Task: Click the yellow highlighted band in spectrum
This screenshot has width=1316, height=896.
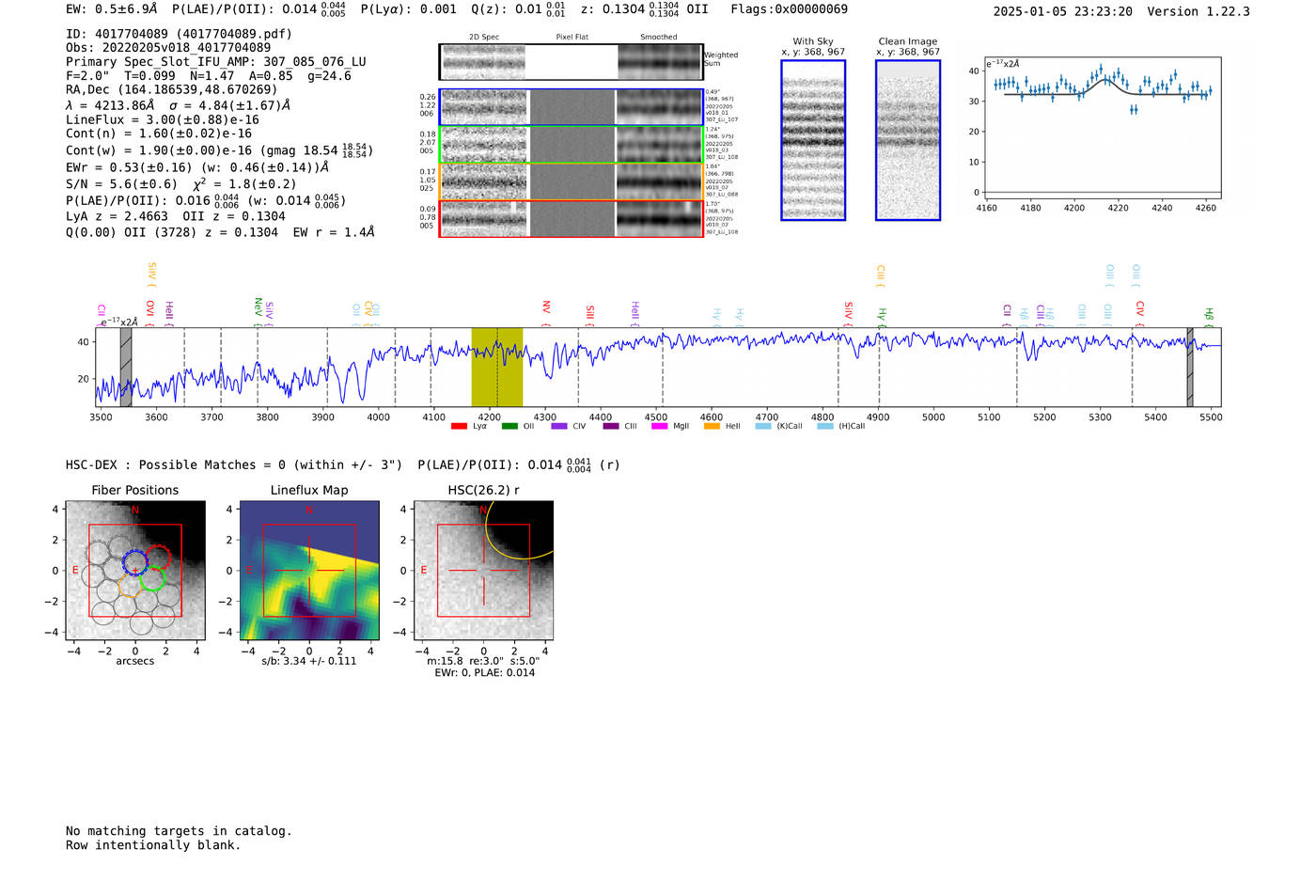Action: point(497,367)
